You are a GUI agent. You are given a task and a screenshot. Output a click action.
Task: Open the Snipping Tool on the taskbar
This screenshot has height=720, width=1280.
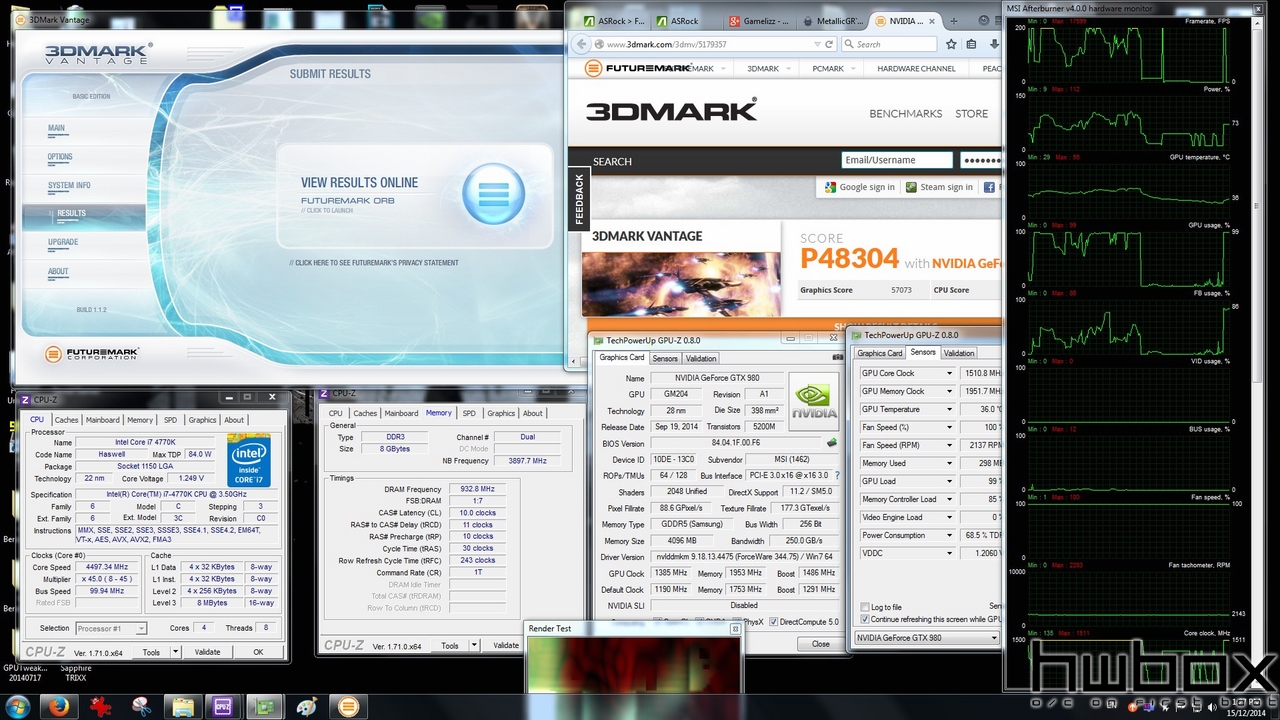pyautogui.click(x=141, y=707)
